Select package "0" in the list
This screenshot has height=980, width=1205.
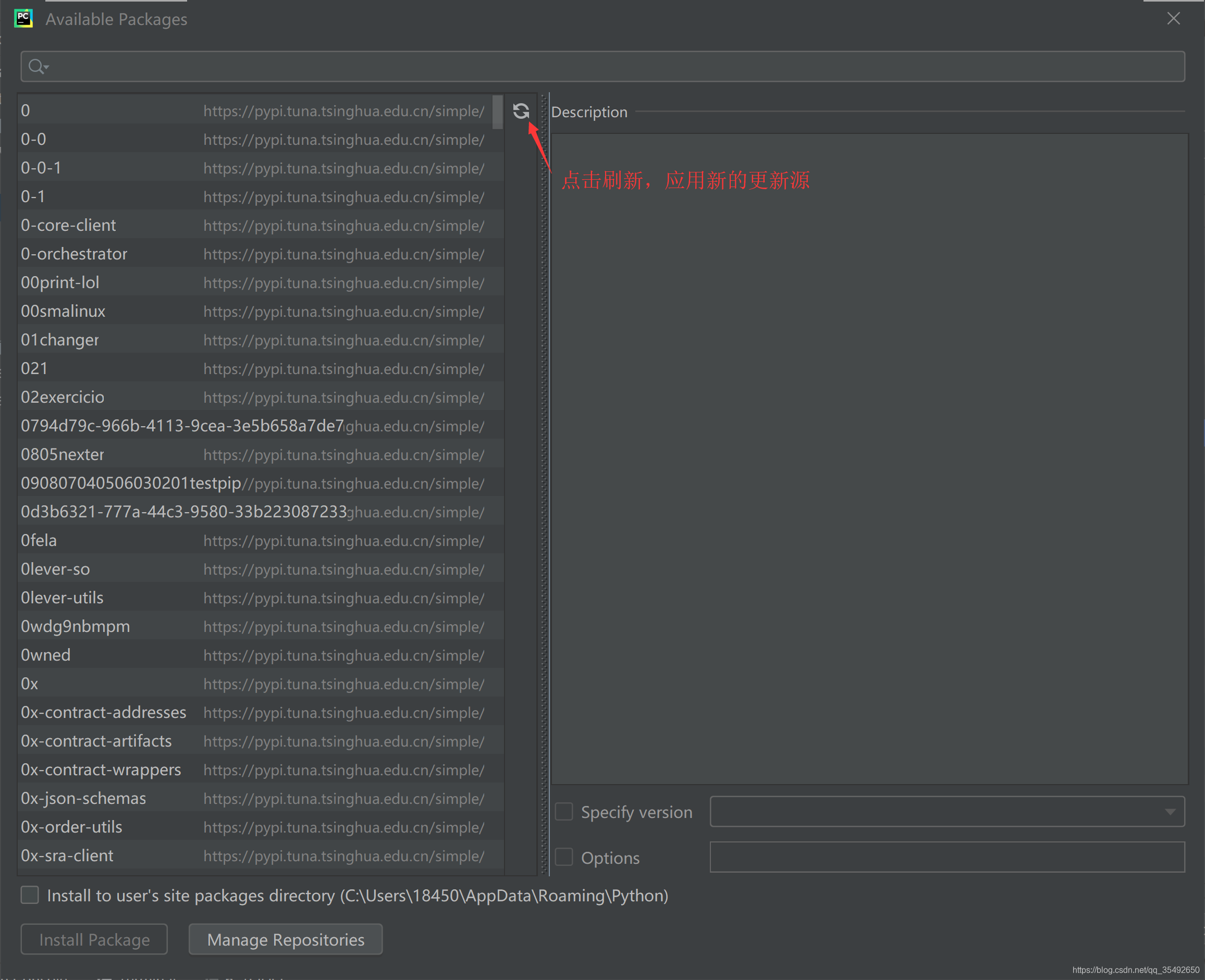point(261,110)
